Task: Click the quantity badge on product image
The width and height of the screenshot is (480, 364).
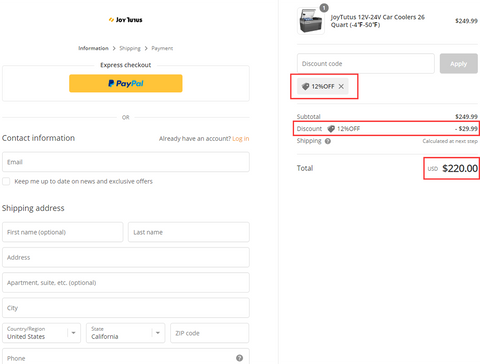Action: (x=324, y=7)
